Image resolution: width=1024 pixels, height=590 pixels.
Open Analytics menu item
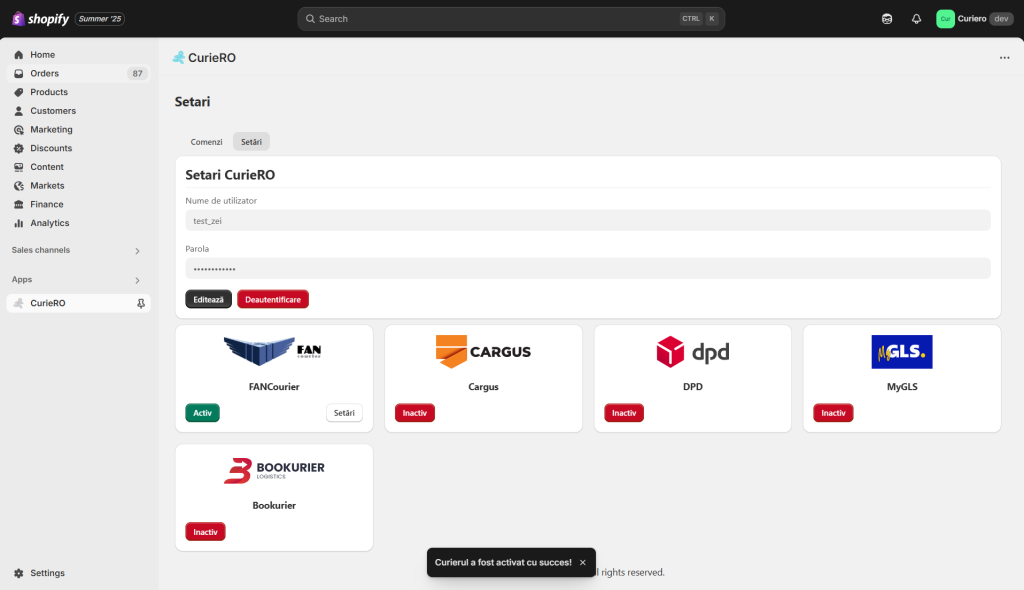pyautogui.click(x=50, y=223)
